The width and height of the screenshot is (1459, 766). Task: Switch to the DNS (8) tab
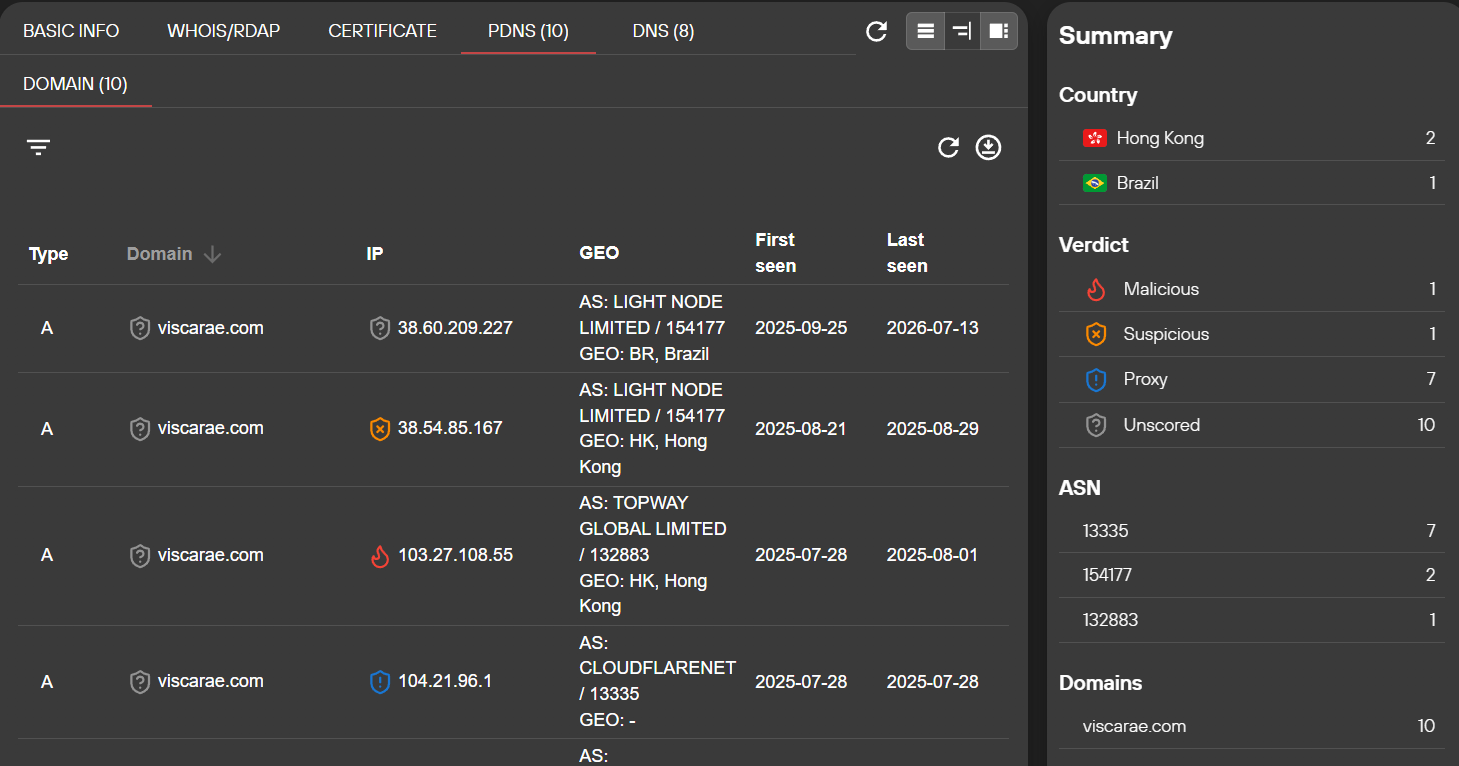point(663,31)
